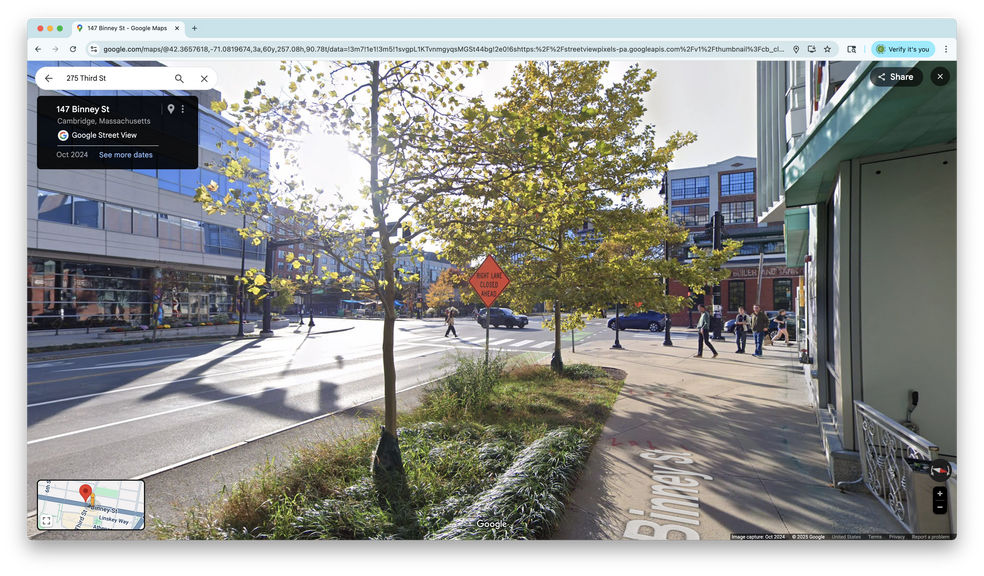Go back using the search box arrow
984x576 pixels.
click(x=48, y=78)
